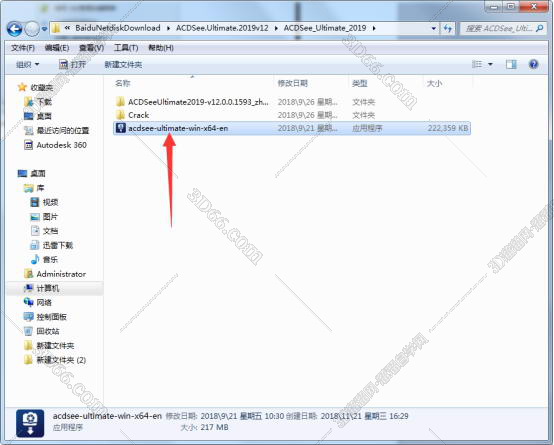
Task: Open the recent locations dropdown beside Forward
Action: (x=44, y=29)
